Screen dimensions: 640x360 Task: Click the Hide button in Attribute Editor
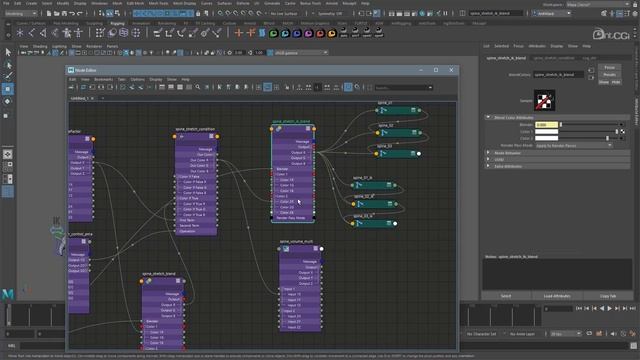616,82
